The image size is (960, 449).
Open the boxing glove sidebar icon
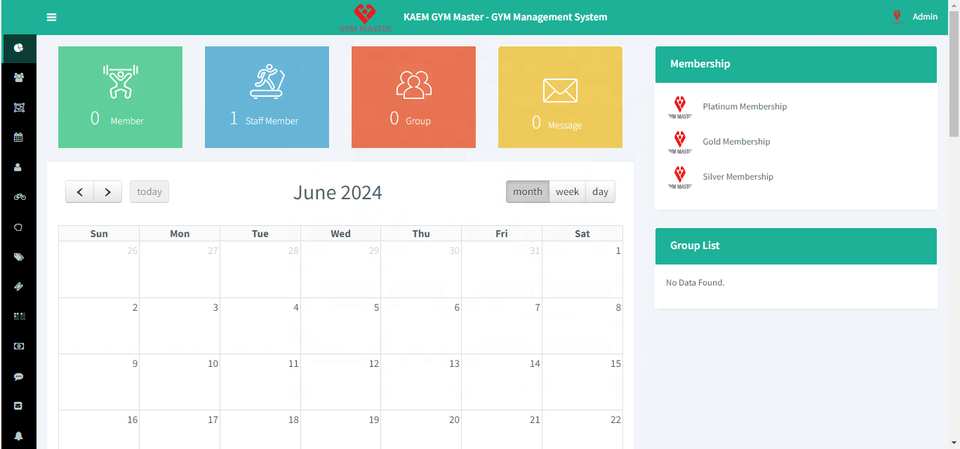pyautogui.click(x=18, y=227)
